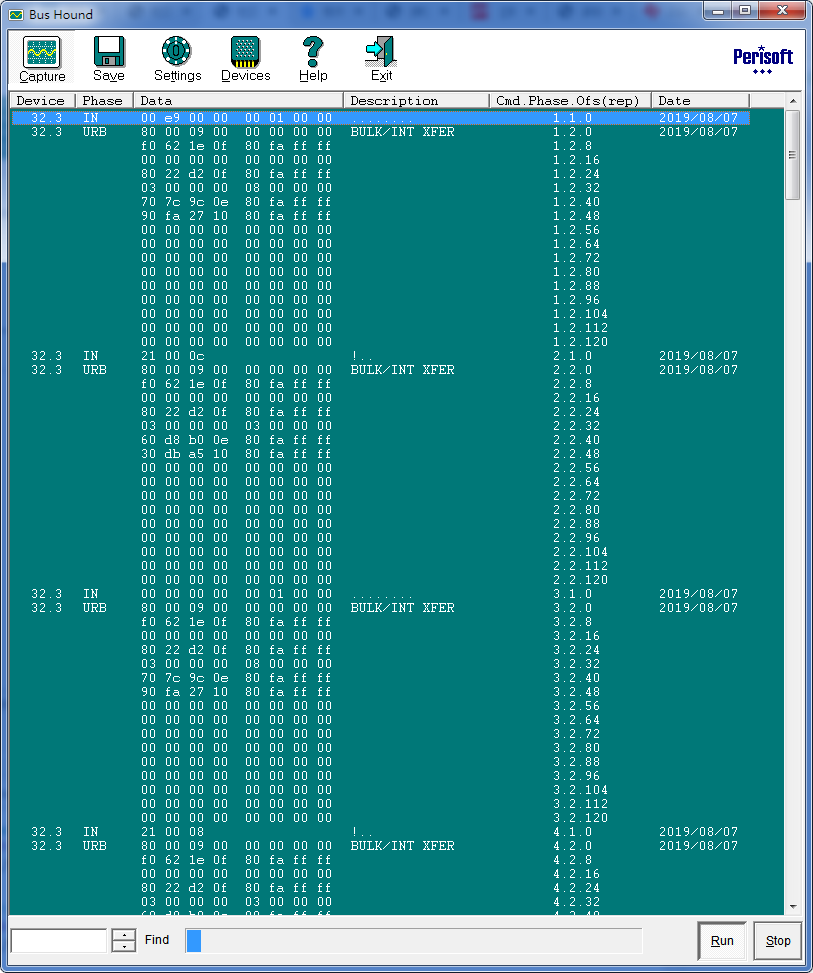813x973 pixels.
Task: Click the Find stepper up arrow
Action: tap(124, 935)
